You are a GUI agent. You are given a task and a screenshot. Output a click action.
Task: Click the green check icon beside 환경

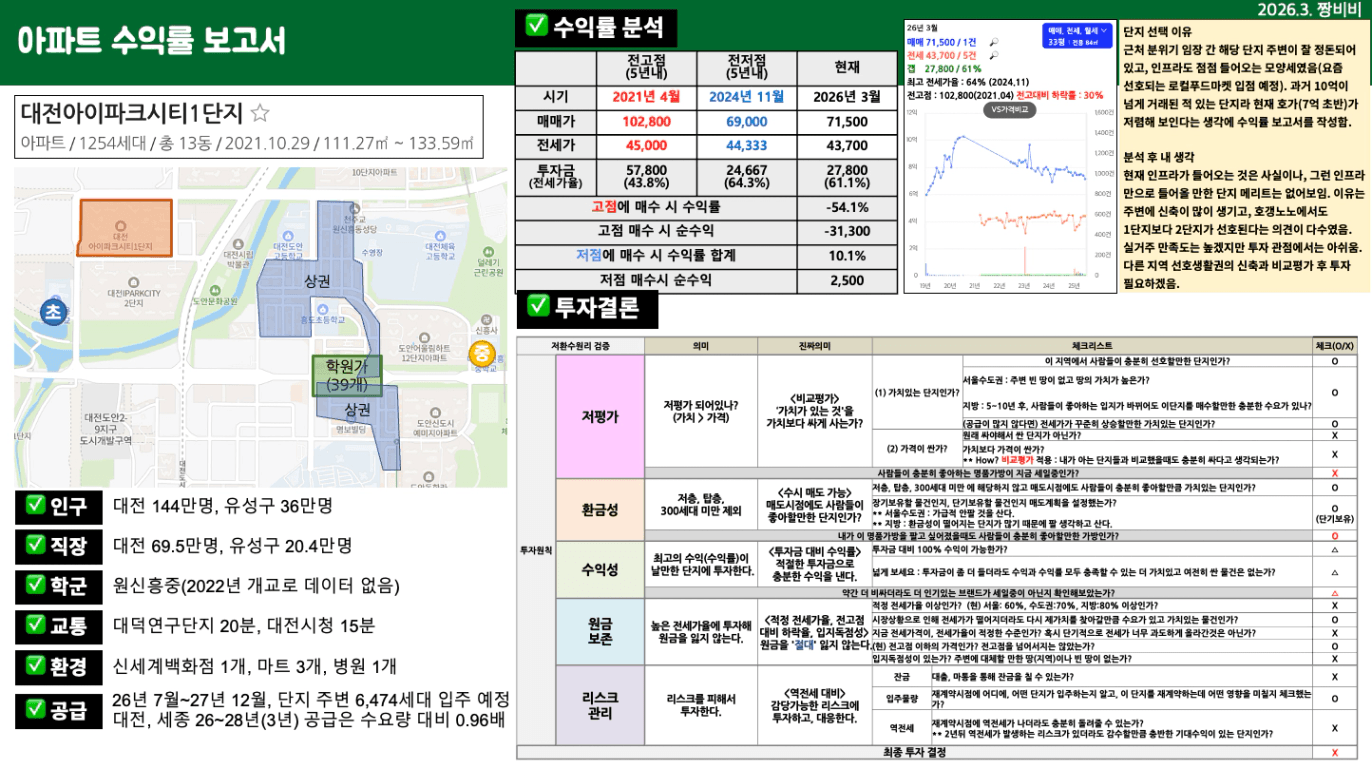tap(35, 667)
